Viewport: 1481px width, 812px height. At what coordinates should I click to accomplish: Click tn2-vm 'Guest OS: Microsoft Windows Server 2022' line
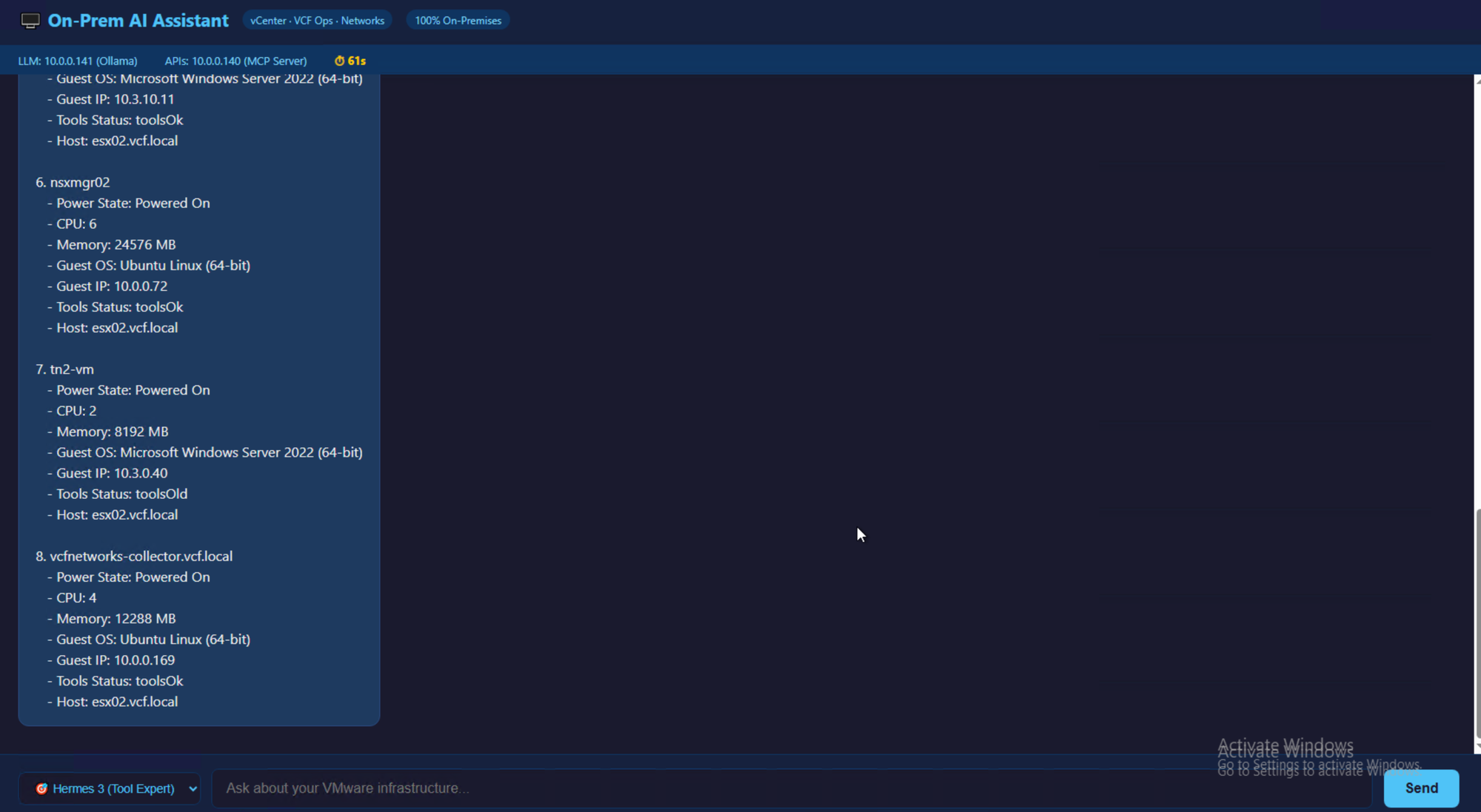(205, 452)
